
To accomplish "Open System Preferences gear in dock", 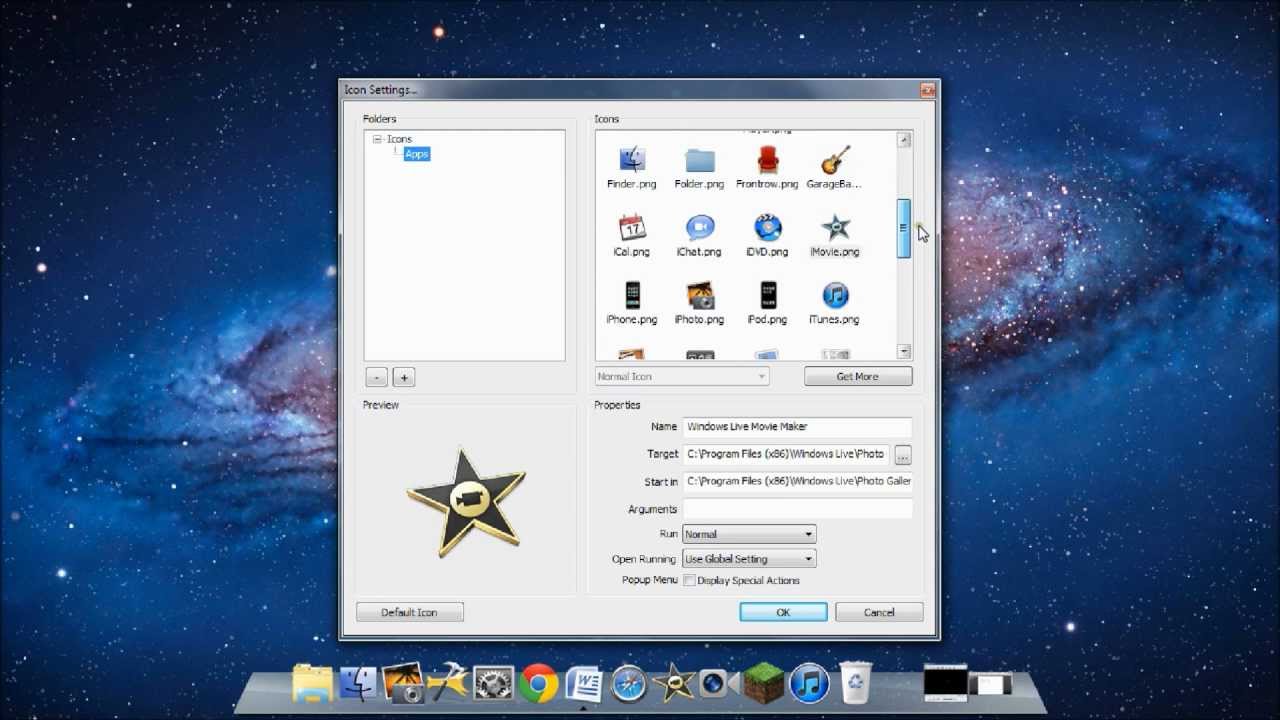I will tap(493, 684).
